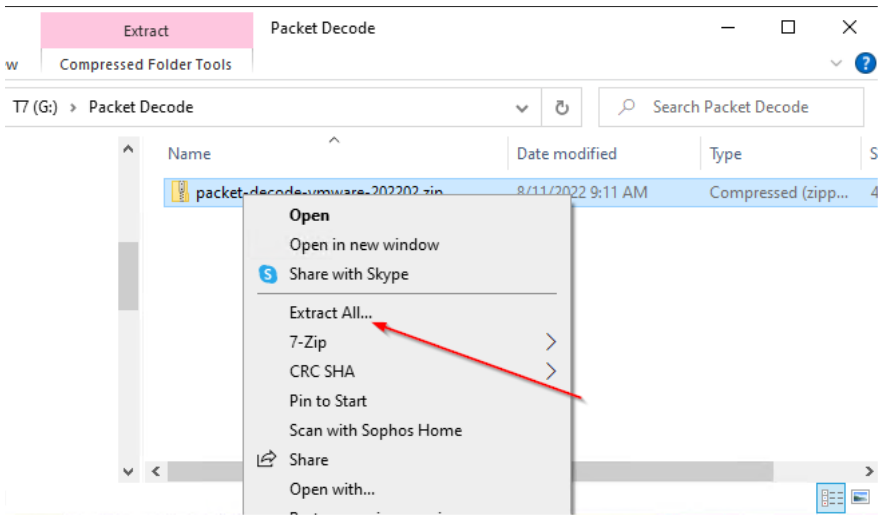Click the refresh button beside address bar

(x=562, y=107)
